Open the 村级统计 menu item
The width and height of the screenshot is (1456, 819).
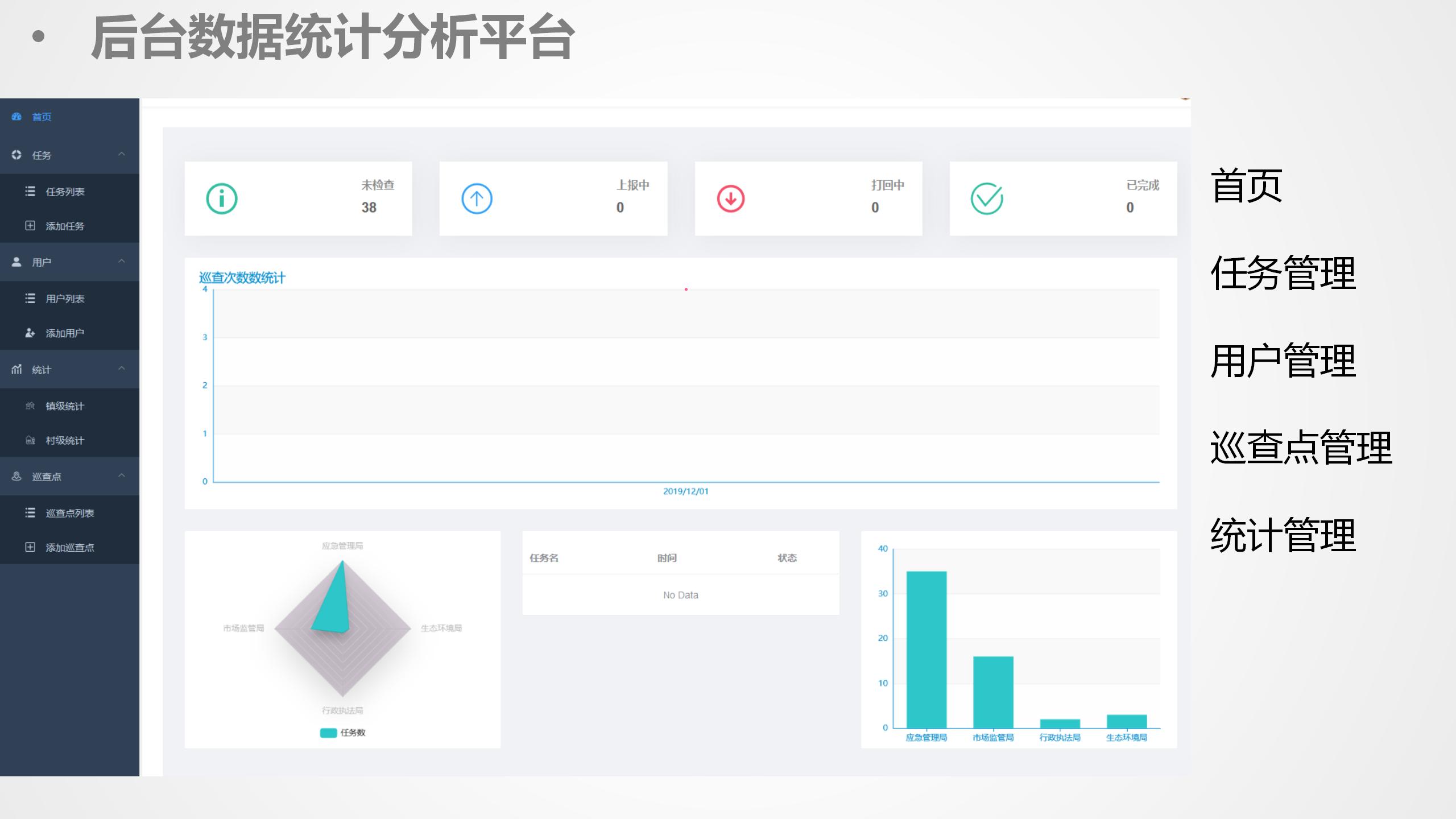(65, 440)
